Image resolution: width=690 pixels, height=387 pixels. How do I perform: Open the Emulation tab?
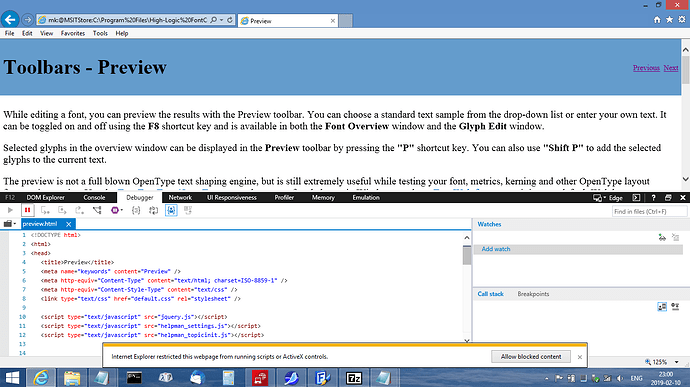point(366,198)
